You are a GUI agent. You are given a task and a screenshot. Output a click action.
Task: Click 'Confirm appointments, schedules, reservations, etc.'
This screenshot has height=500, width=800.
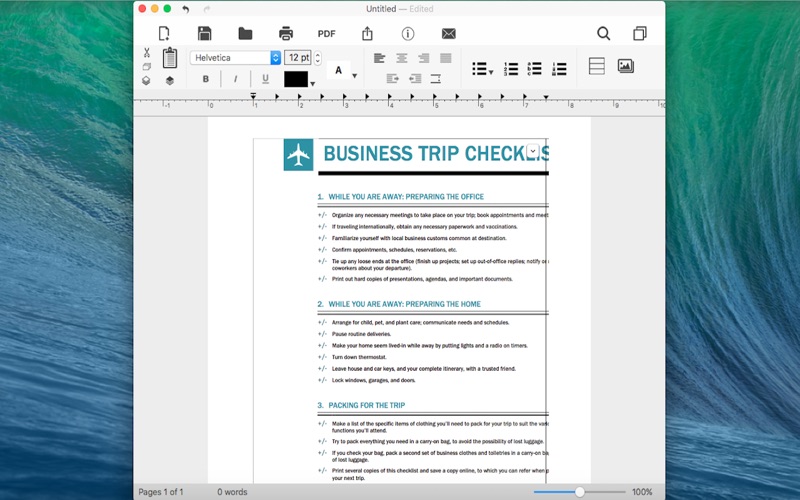click(x=394, y=250)
